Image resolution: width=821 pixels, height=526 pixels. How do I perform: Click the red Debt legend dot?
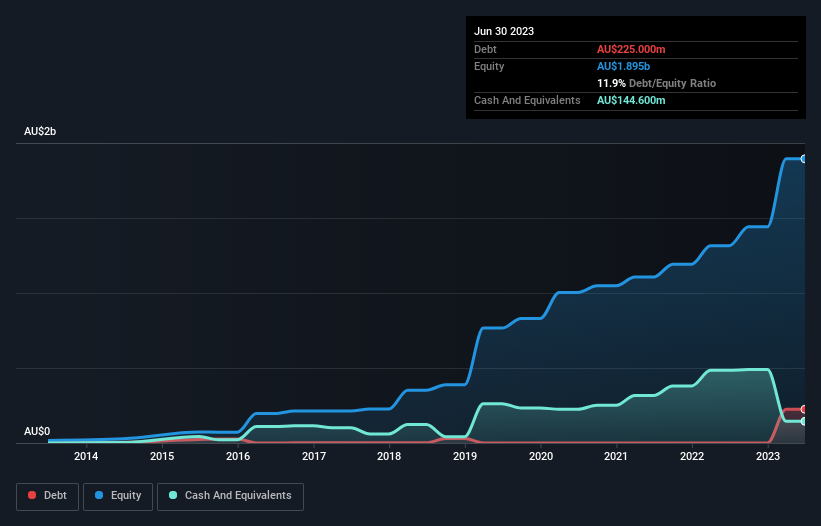coord(32,495)
